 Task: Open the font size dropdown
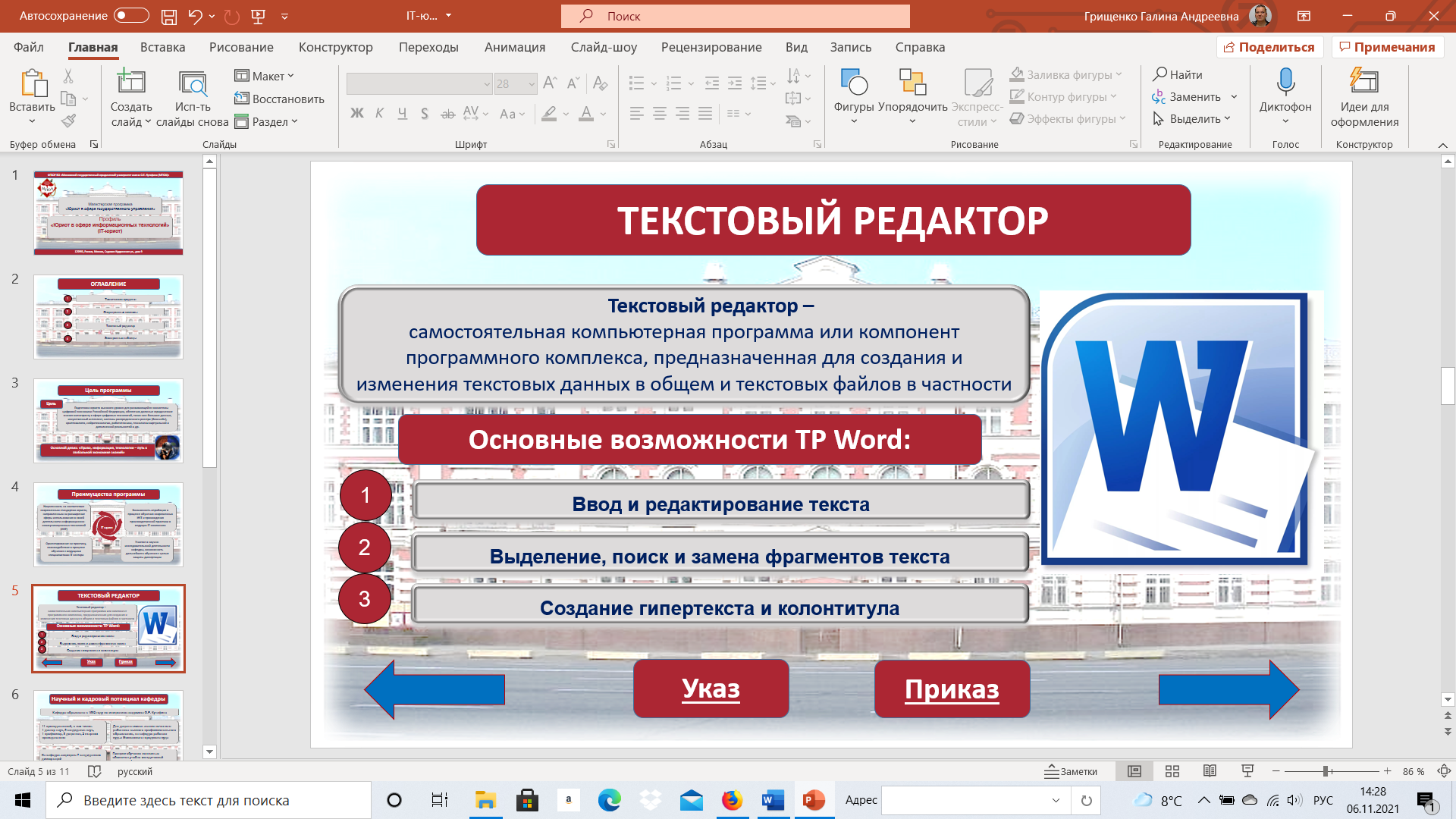click(532, 83)
